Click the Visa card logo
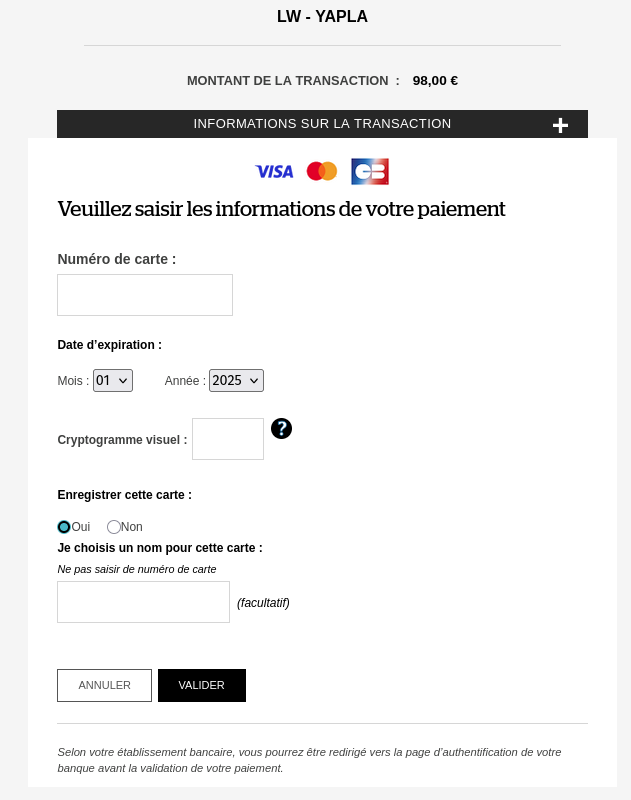This screenshot has width=631, height=800. click(x=274, y=171)
